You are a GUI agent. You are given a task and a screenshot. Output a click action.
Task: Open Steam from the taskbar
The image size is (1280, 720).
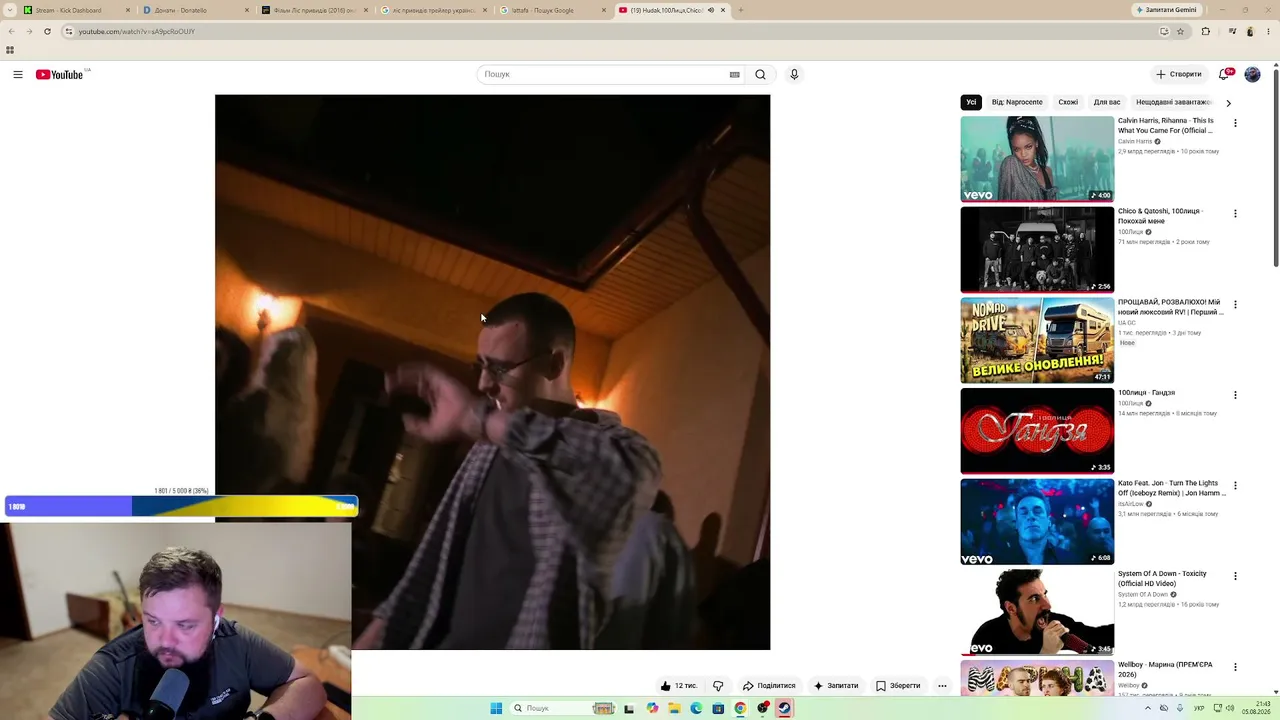[784, 708]
